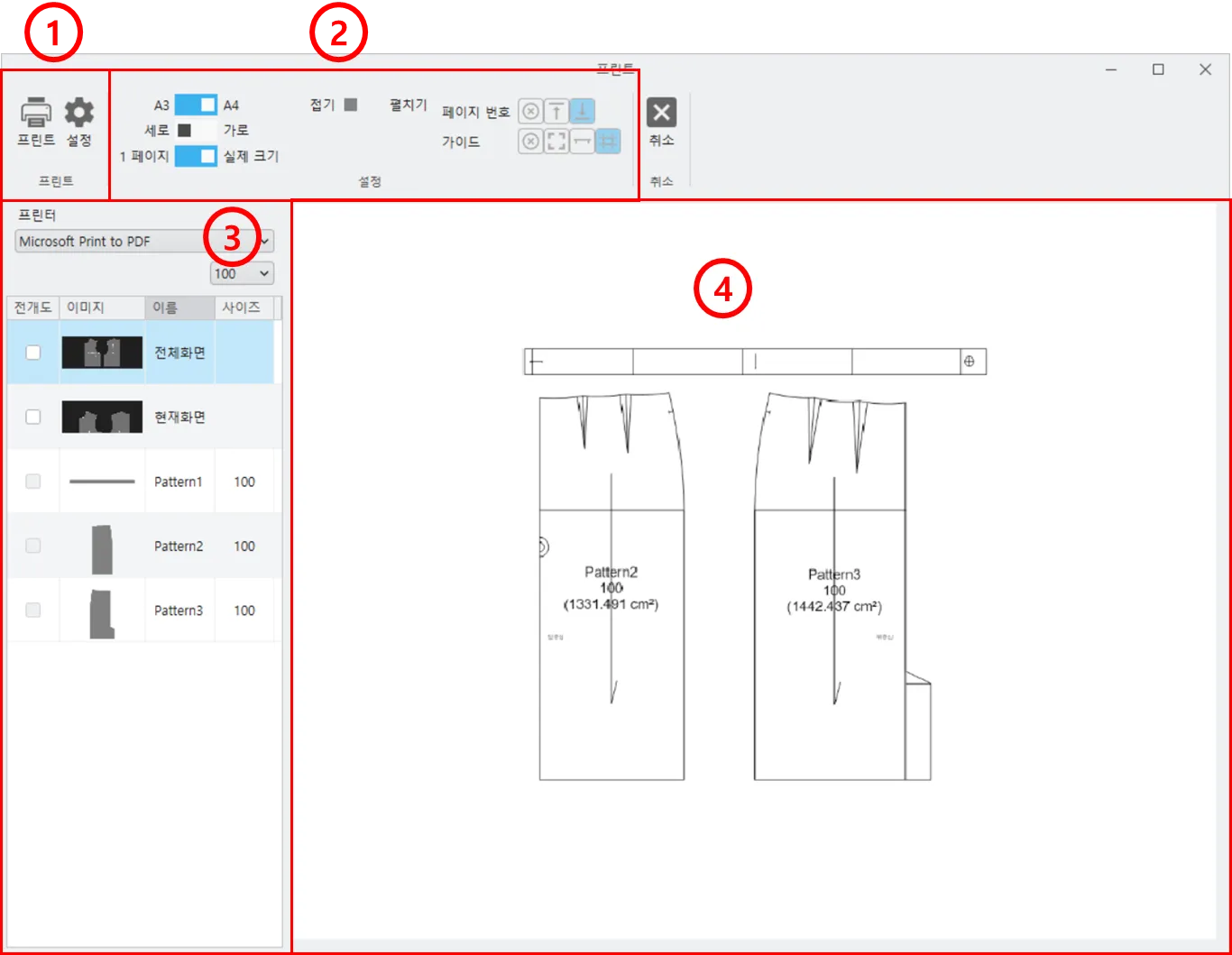Minimize the 프린트 window
1232x955 pixels.
point(1111,69)
